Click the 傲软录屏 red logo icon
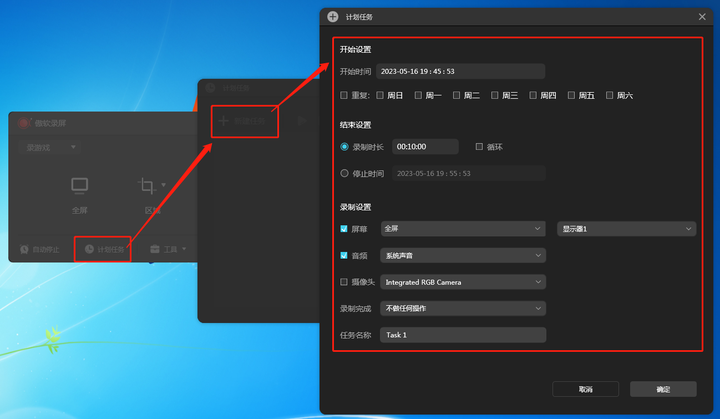720x419 pixels. click(23, 123)
